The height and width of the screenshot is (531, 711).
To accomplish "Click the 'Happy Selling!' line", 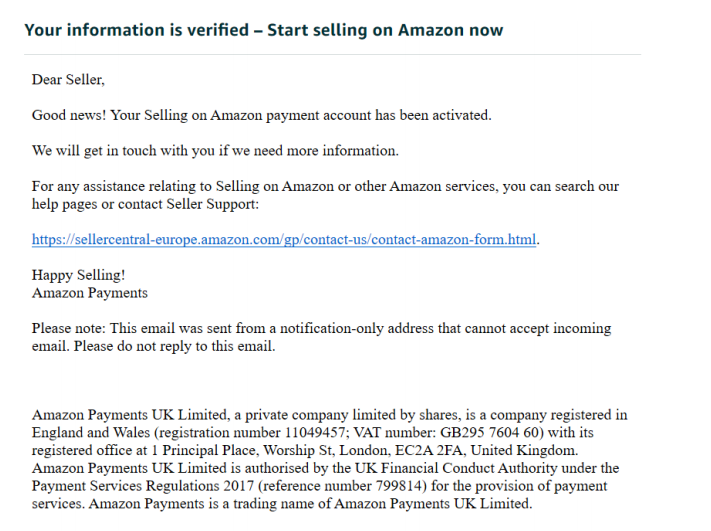I will tap(78, 275).
